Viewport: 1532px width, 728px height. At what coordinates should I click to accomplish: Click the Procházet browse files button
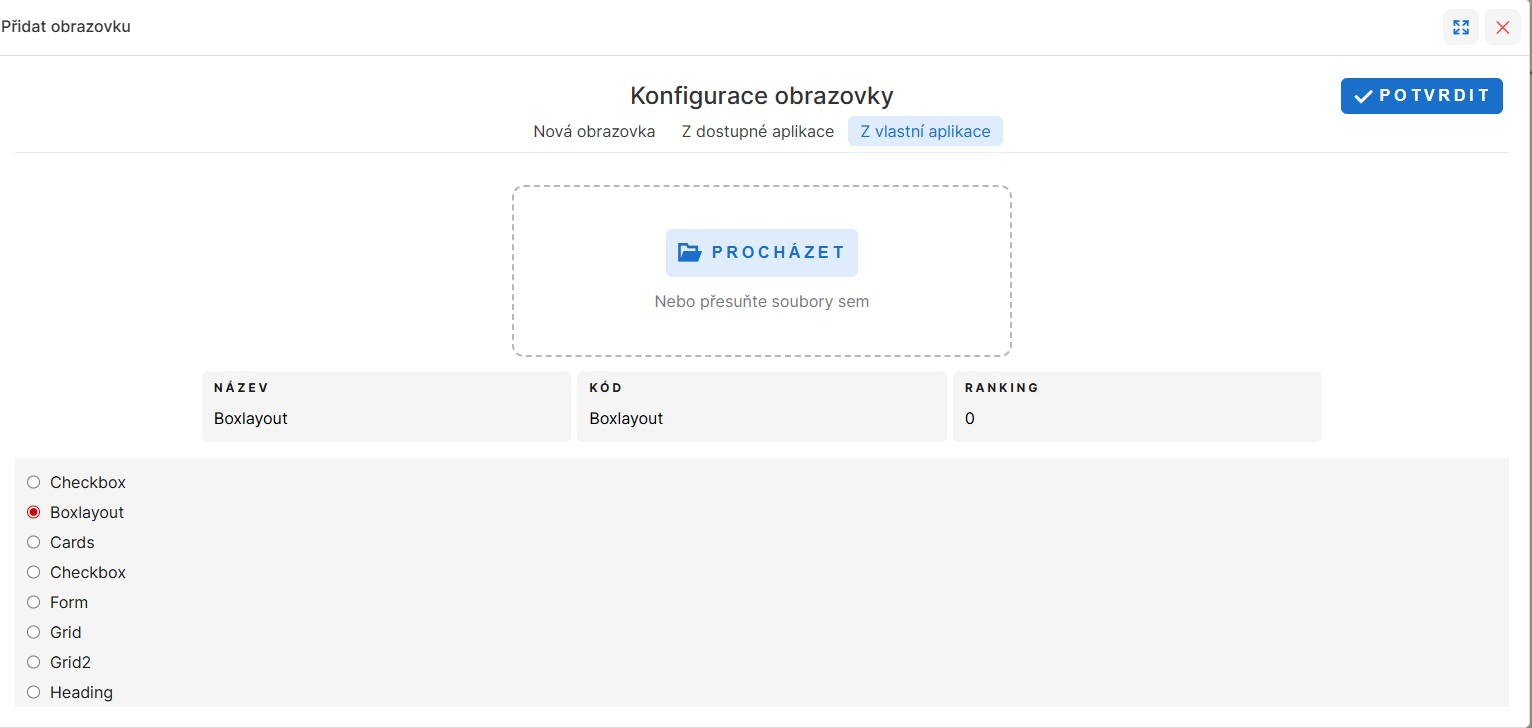coord(761,252)
